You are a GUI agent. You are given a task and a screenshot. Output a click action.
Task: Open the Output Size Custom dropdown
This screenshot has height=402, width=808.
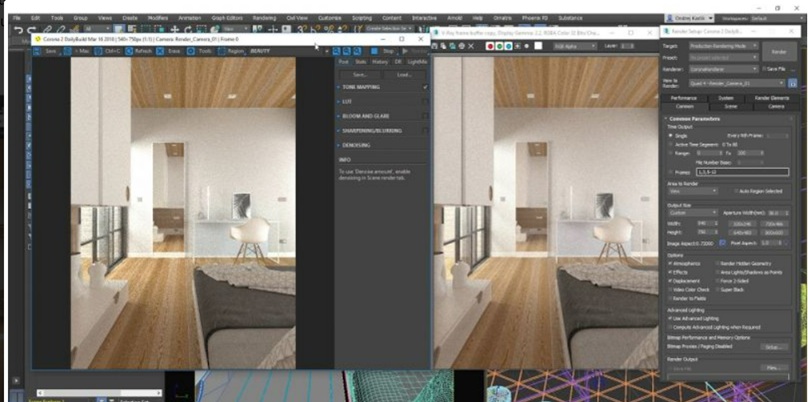coord(692,212)
